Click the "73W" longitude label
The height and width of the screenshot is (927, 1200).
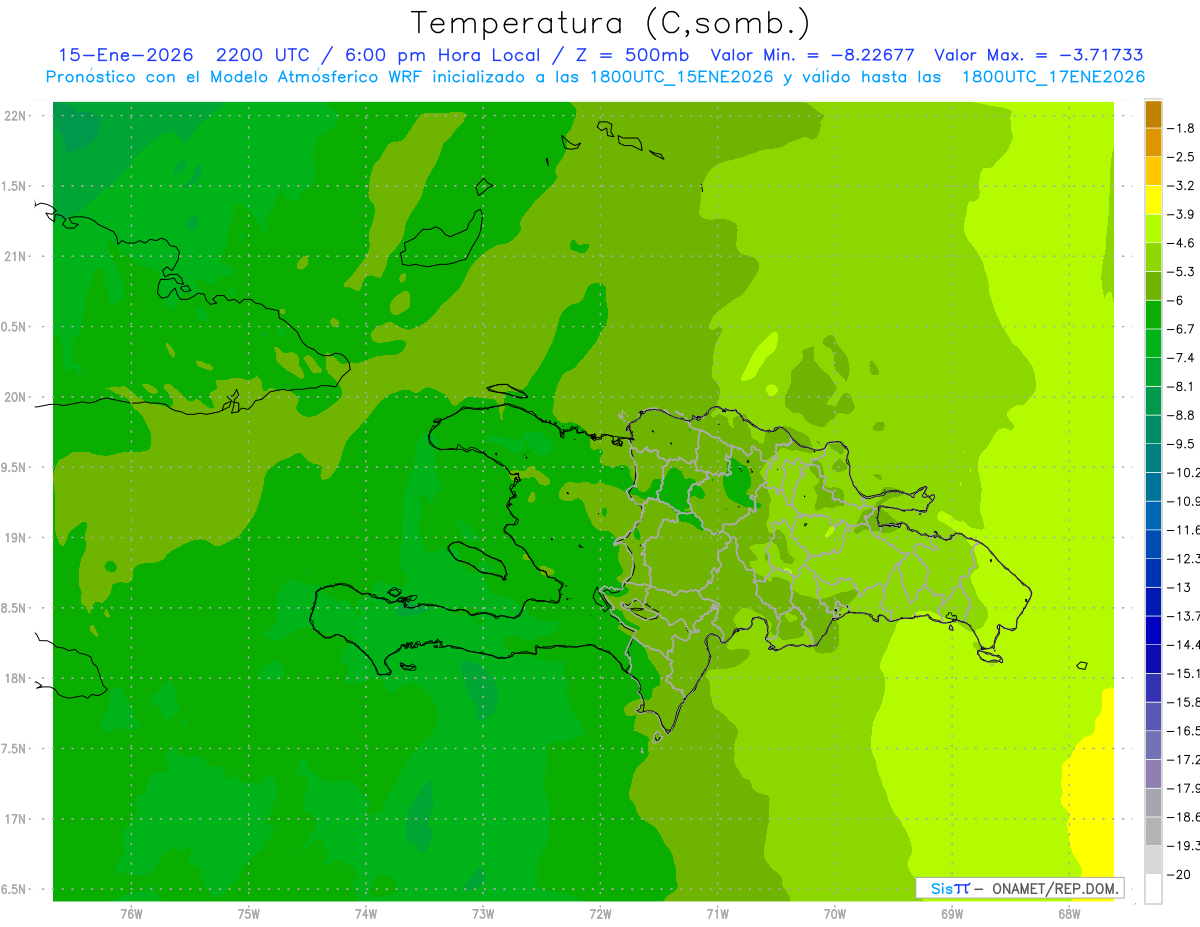click(483, 913)
